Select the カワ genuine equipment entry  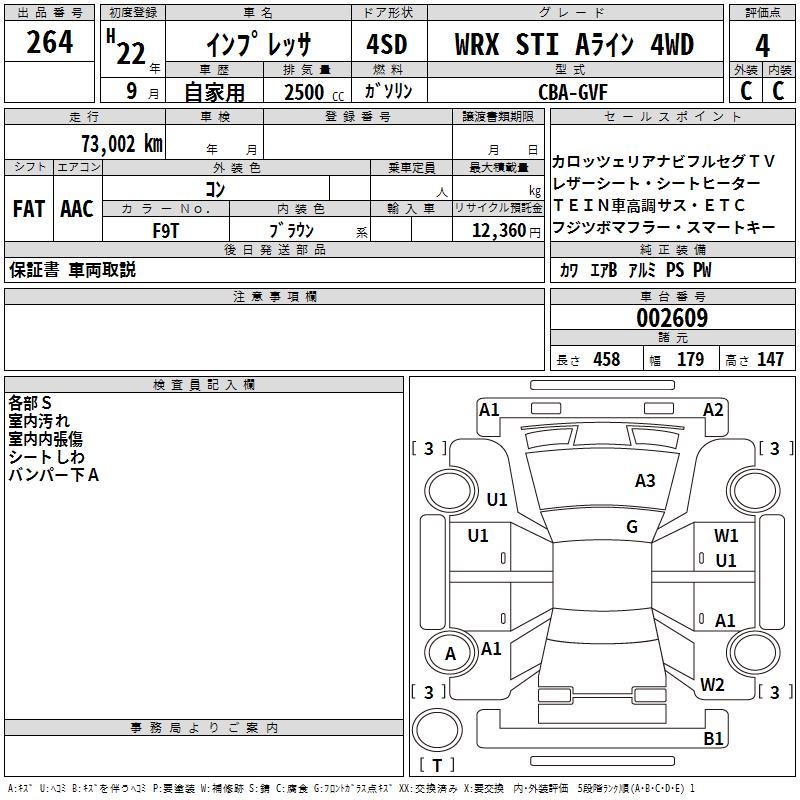569,270
